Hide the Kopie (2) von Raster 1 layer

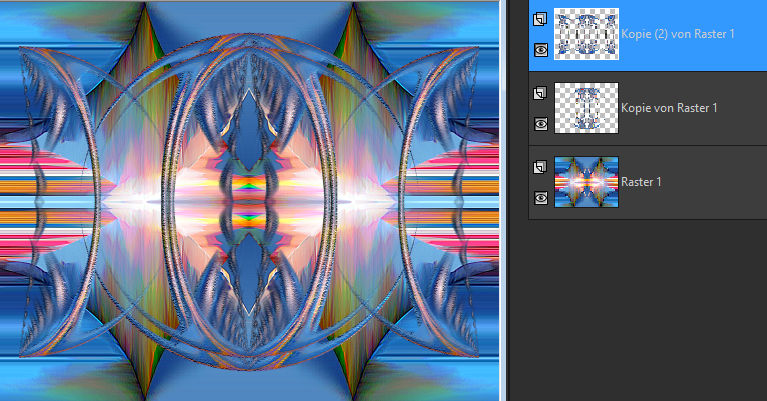point(541,49)
